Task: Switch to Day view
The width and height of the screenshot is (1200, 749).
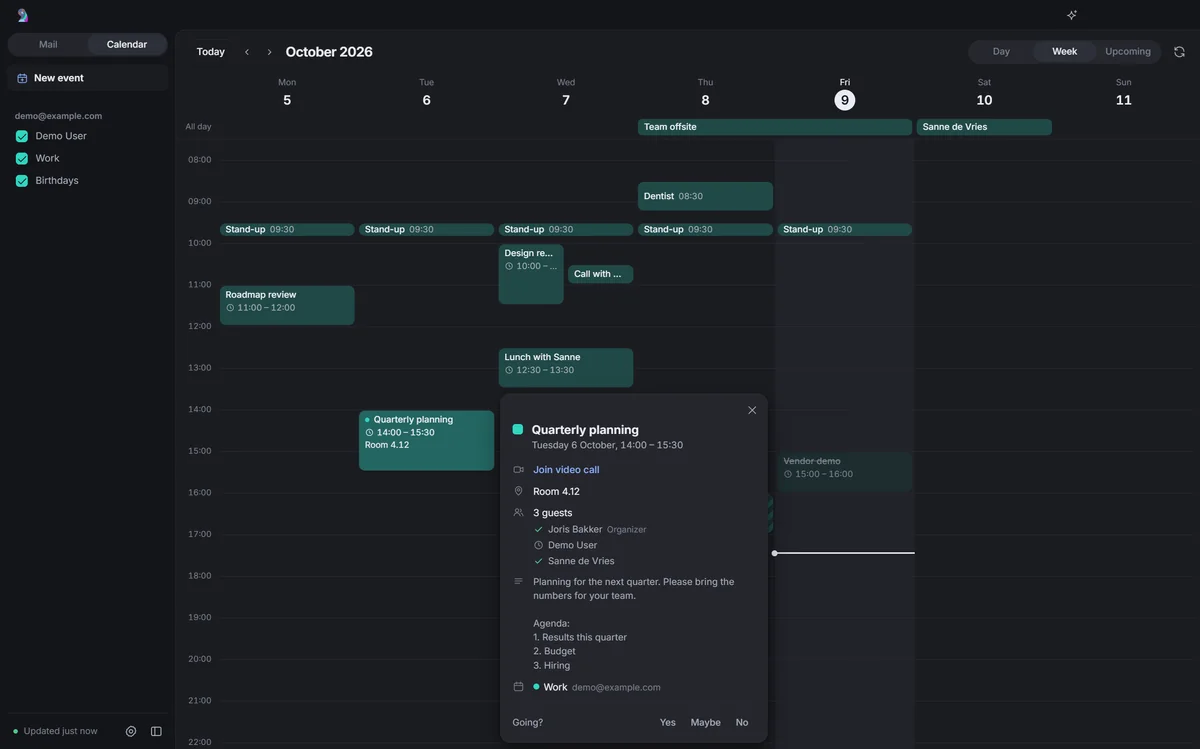Action: click(x=1001, y=52)
